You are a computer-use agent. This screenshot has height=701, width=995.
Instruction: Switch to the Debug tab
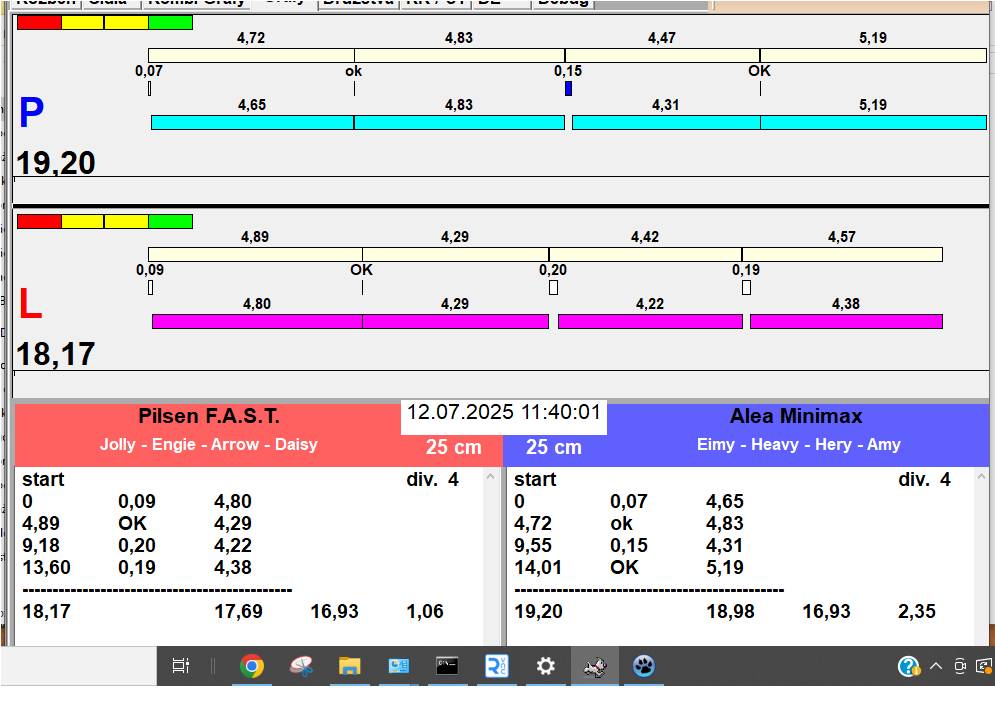(563, 3)
